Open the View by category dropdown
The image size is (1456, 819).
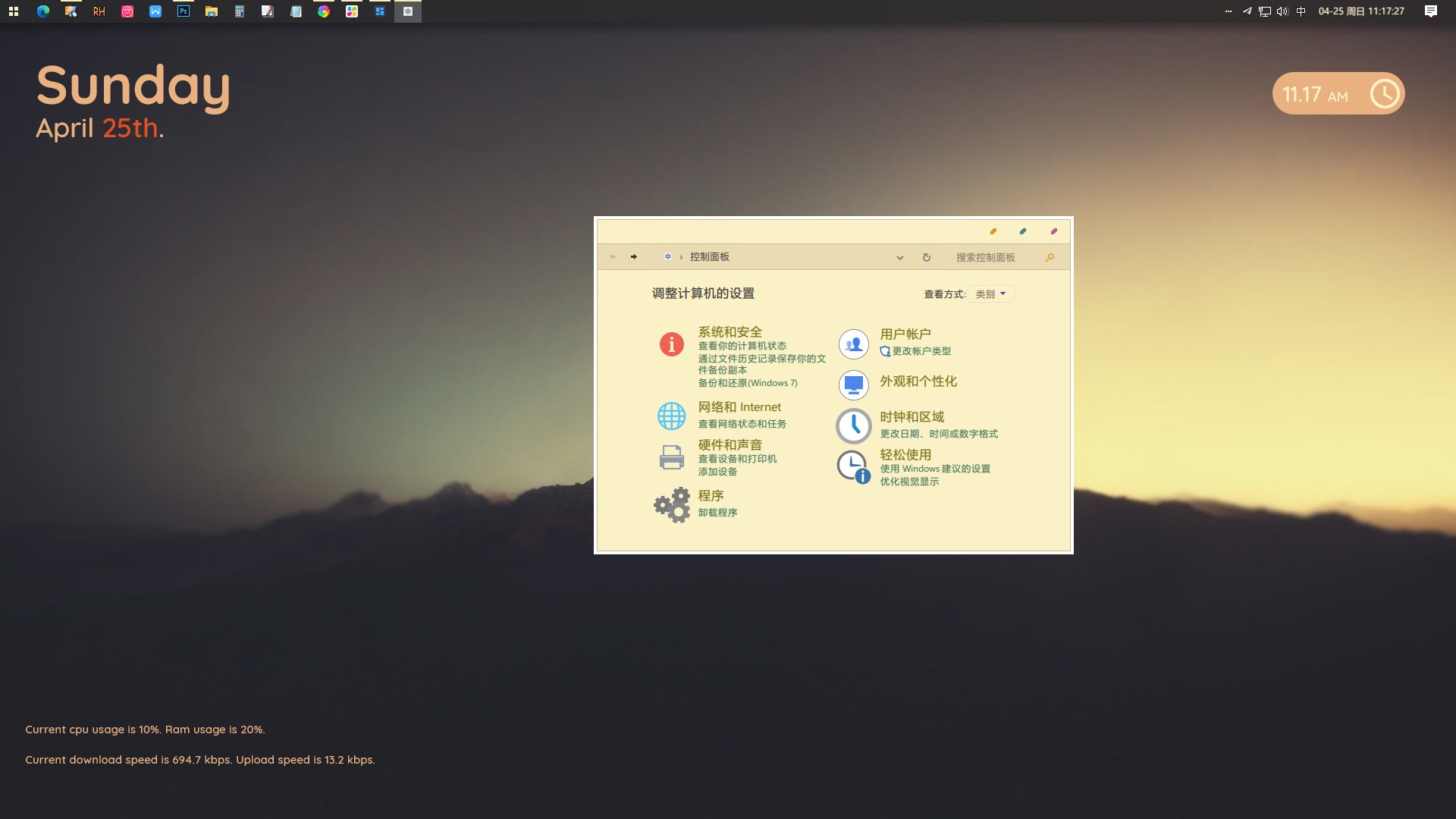coord(990,294)
